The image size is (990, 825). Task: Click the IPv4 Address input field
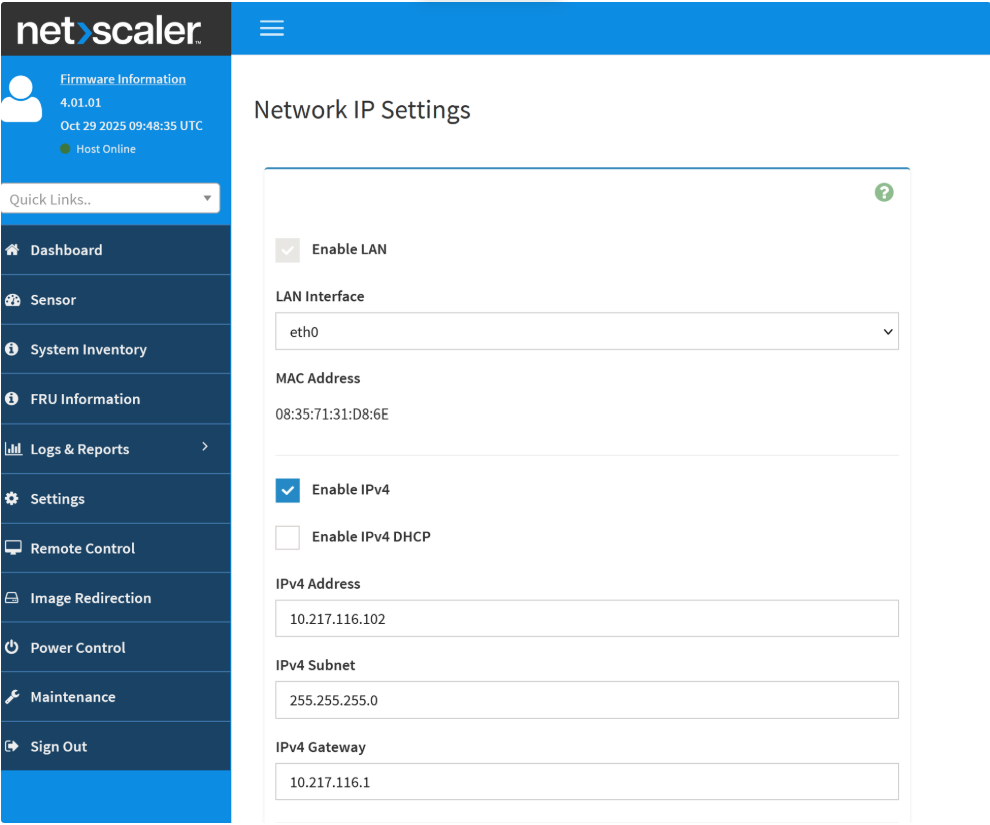586,619
